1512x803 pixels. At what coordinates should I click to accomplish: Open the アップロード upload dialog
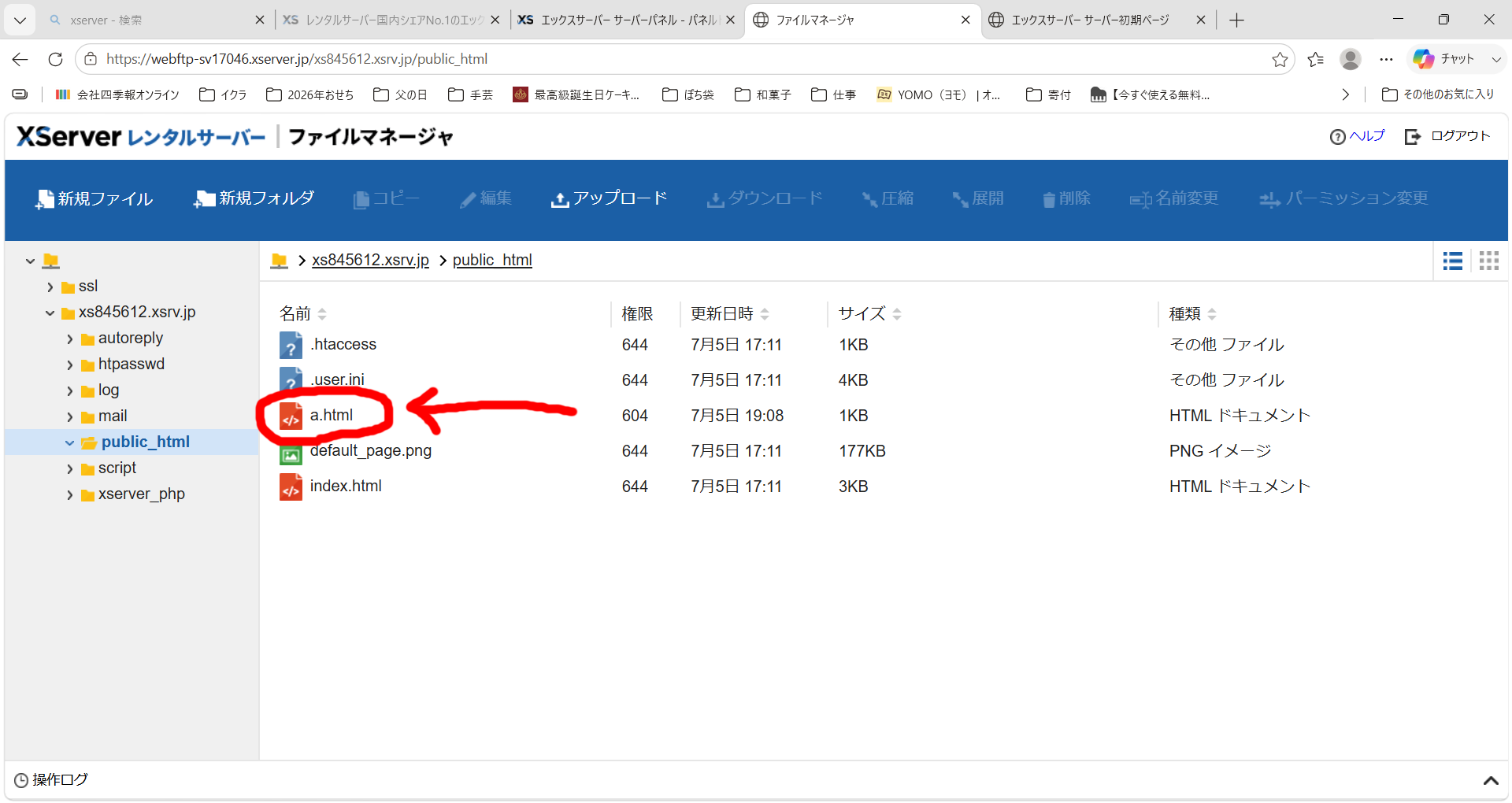[609, 199]
